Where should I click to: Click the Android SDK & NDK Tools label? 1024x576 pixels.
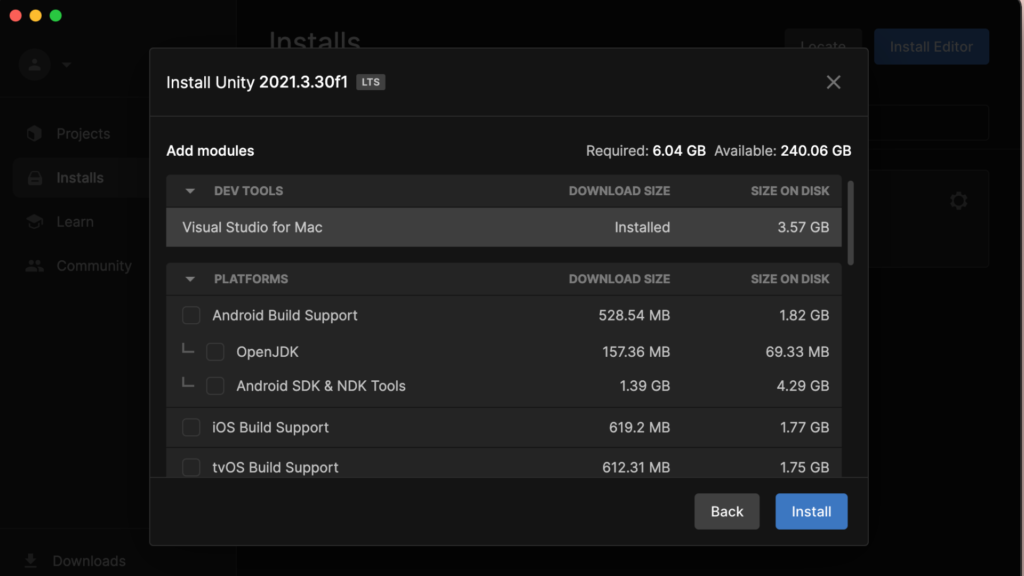click(x=321, y=386)
